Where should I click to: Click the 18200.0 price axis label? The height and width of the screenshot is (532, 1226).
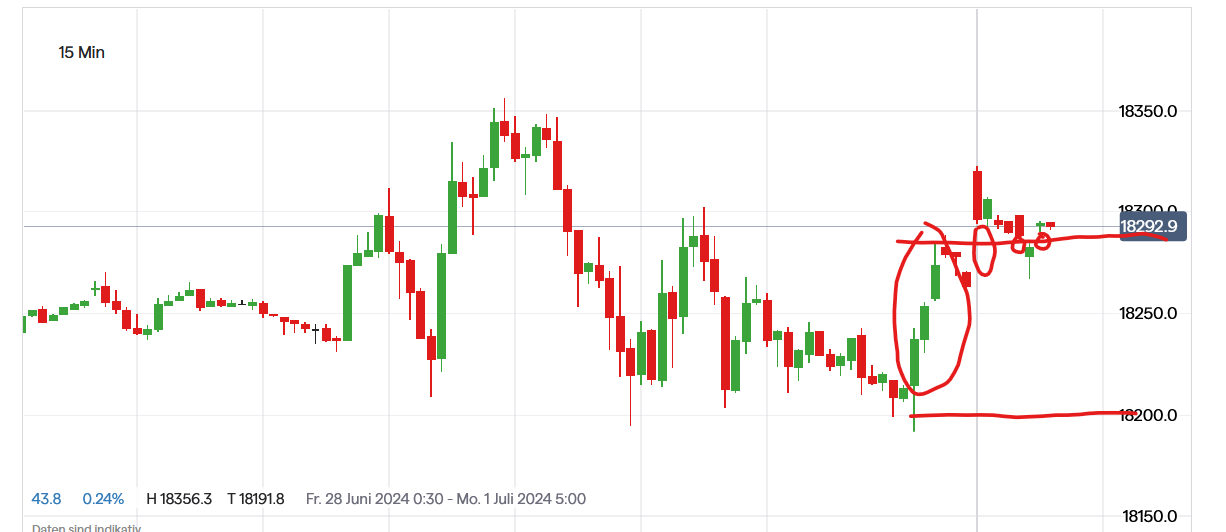click(1147, 415)
